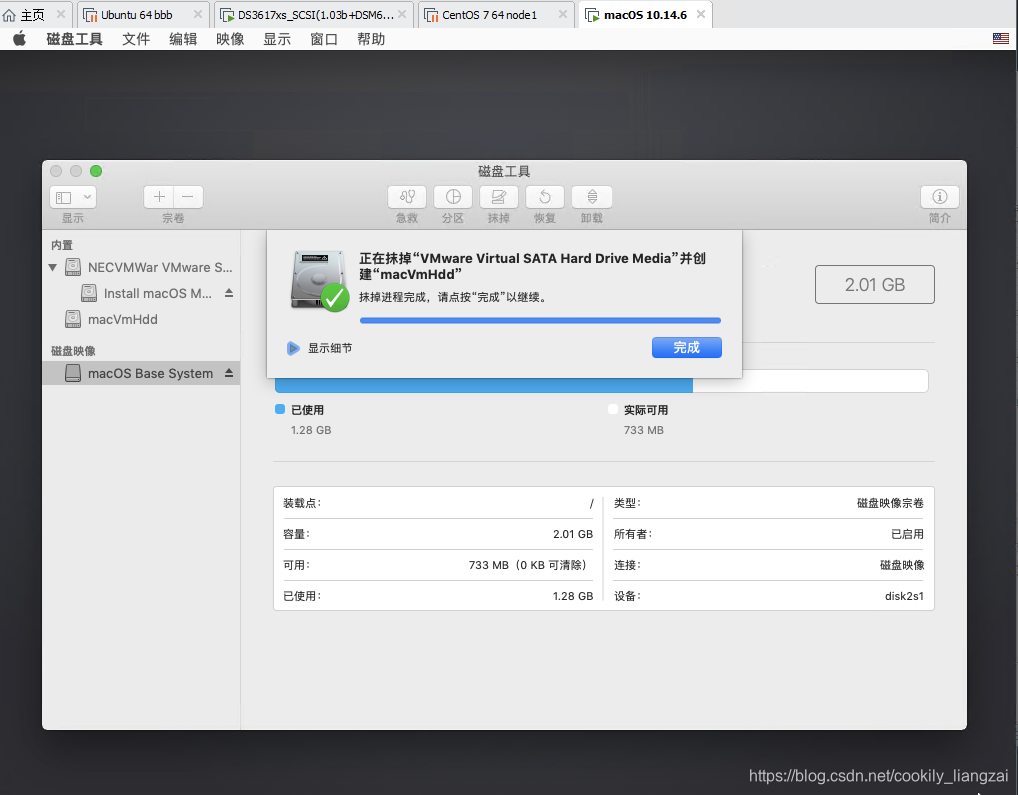This screenshot has height=795, width=1018.
Task: Click the 恢复 restore icon
Action: click(545, 197)
